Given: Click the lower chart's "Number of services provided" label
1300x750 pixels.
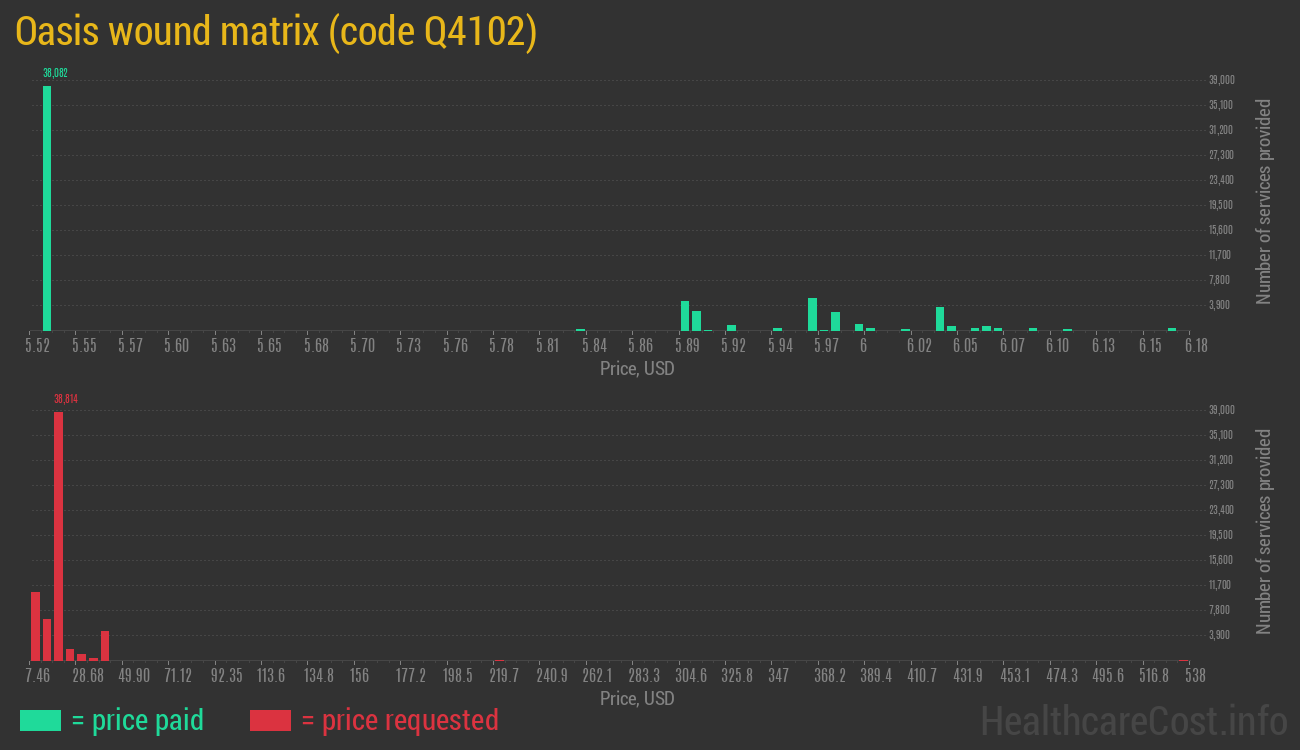Looking at the screenshot, I should [1264, 532].
